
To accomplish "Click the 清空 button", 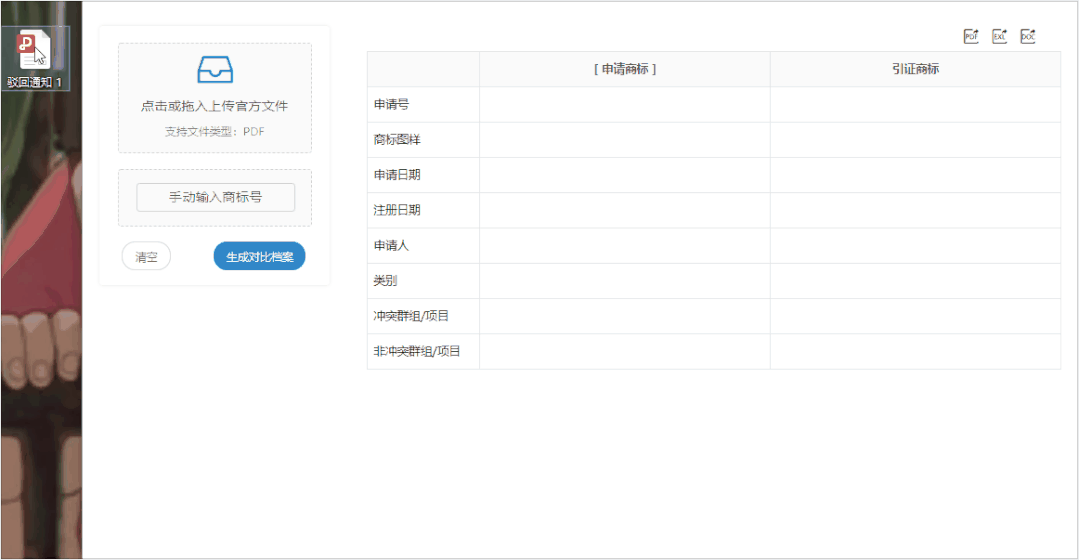I will [x=146, y=257].
